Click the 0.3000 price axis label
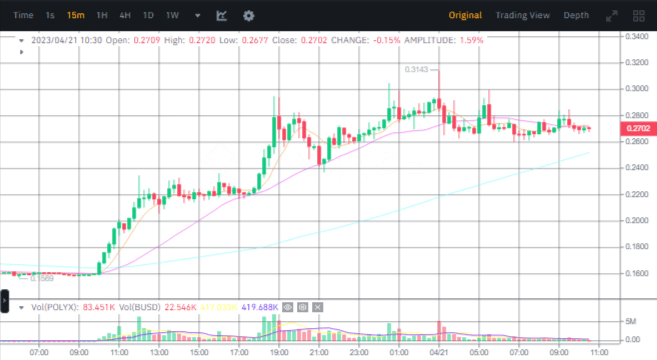Image resolution: width=657 pixels, height=360 pixels. [x=636, y=88]
